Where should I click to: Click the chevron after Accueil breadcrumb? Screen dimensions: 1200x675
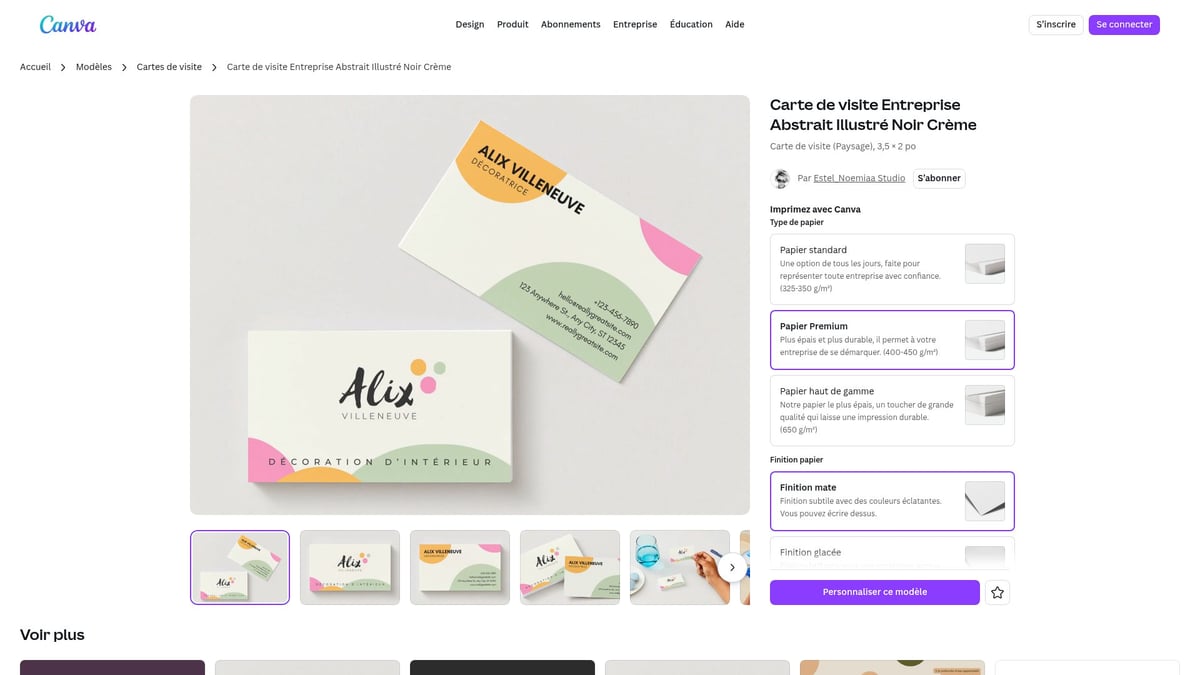[x=63, y=67]
